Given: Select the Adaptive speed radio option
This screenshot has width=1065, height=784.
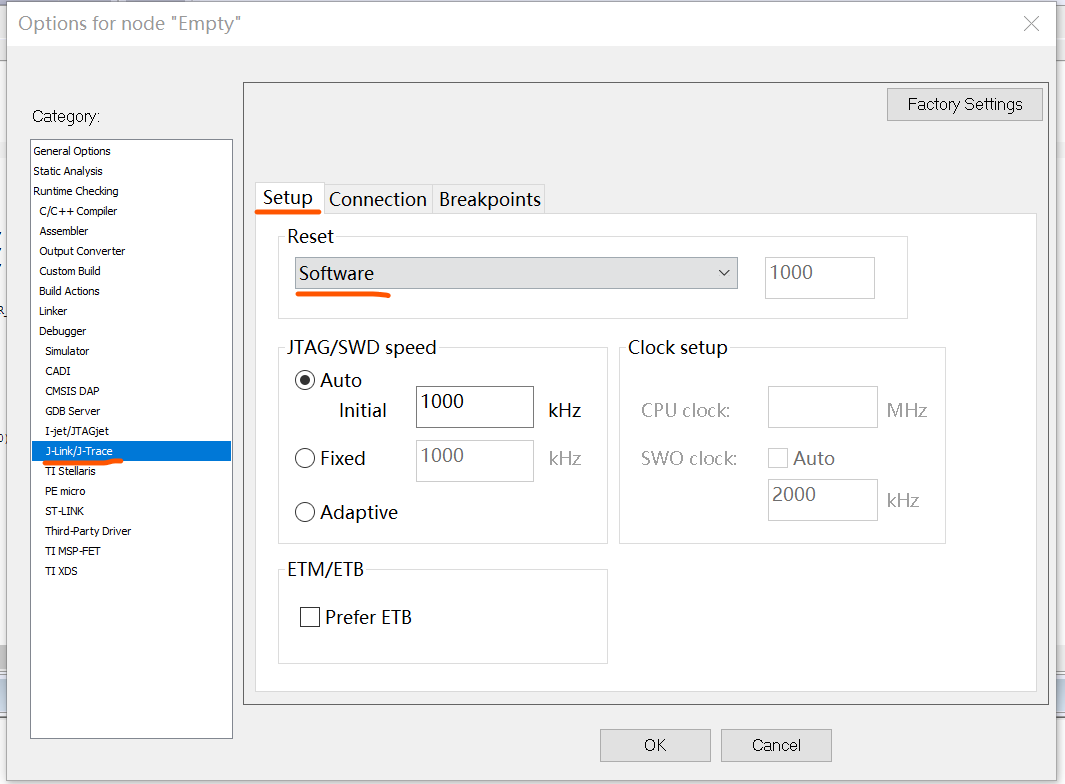Looking at the screenshot, I should point(306,513).
